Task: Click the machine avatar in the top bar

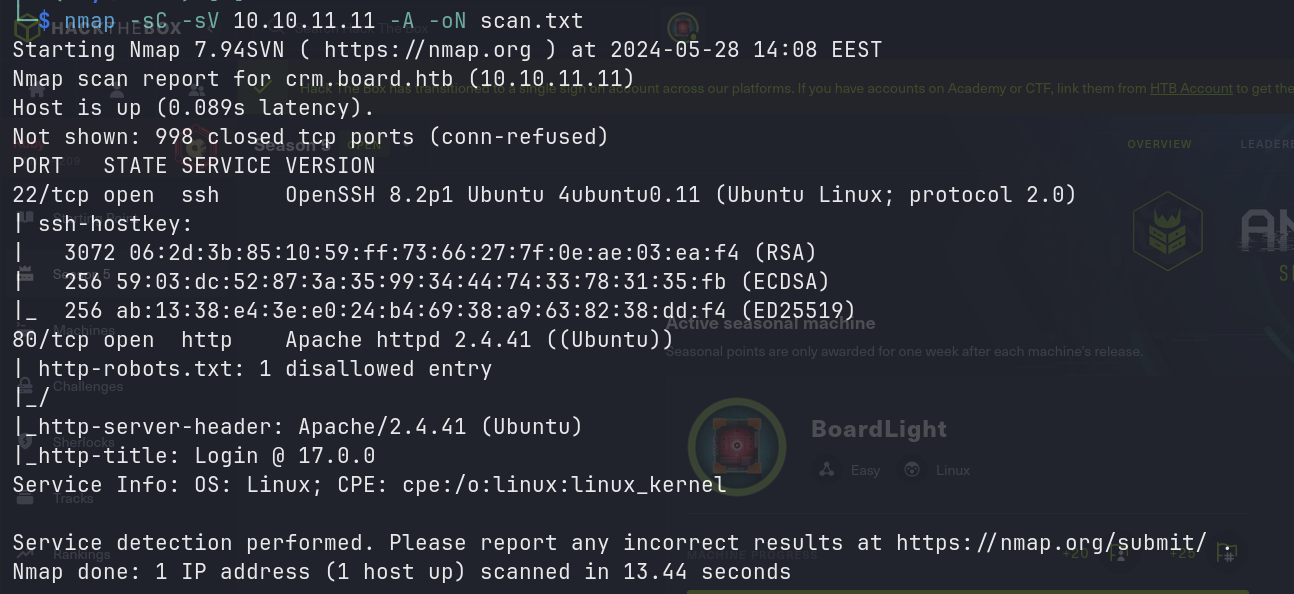Action: point(683,27)
